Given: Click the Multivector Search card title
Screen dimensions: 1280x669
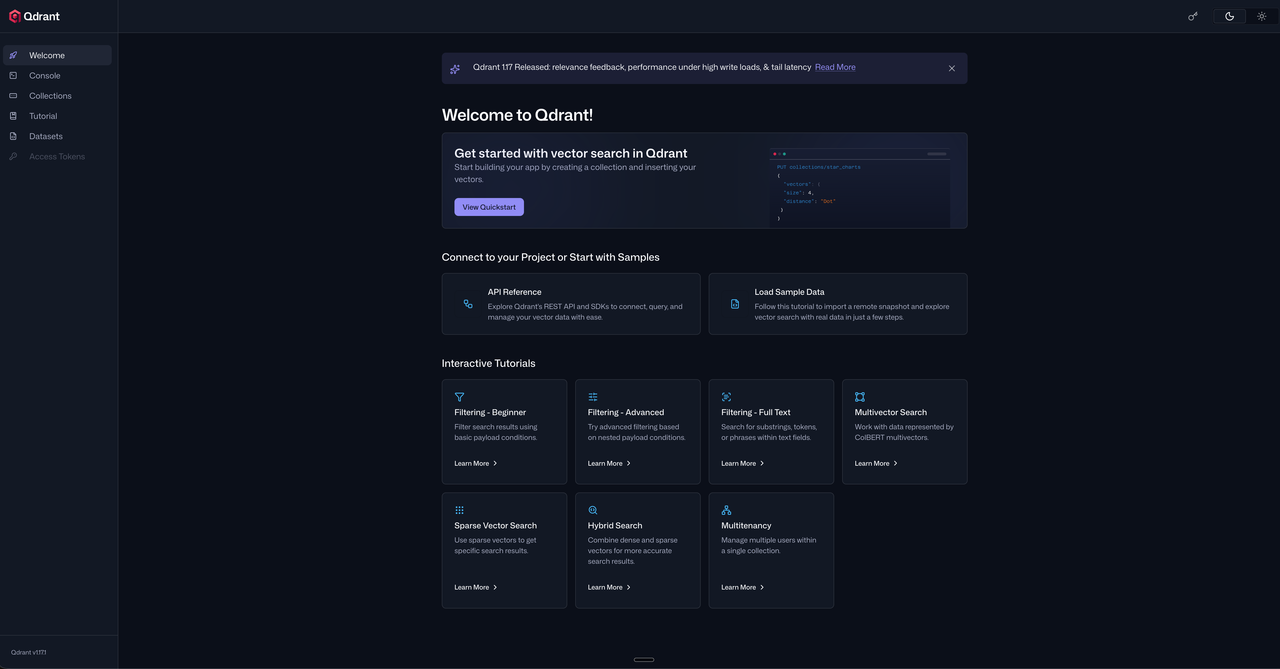Looking at the screenshot, I should (x=891, y=412).
